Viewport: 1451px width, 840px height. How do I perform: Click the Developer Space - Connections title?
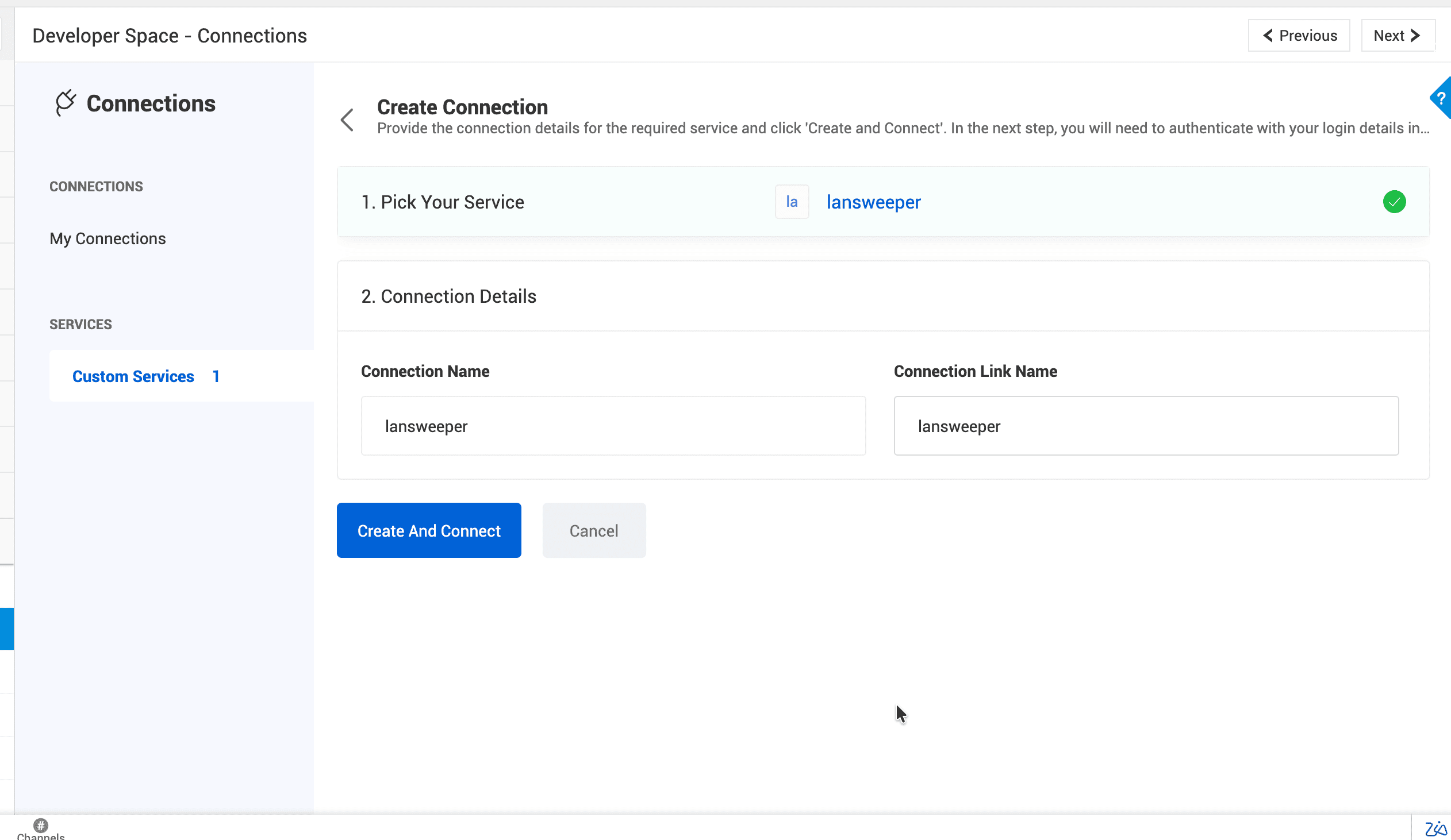[x=169, y=36]
